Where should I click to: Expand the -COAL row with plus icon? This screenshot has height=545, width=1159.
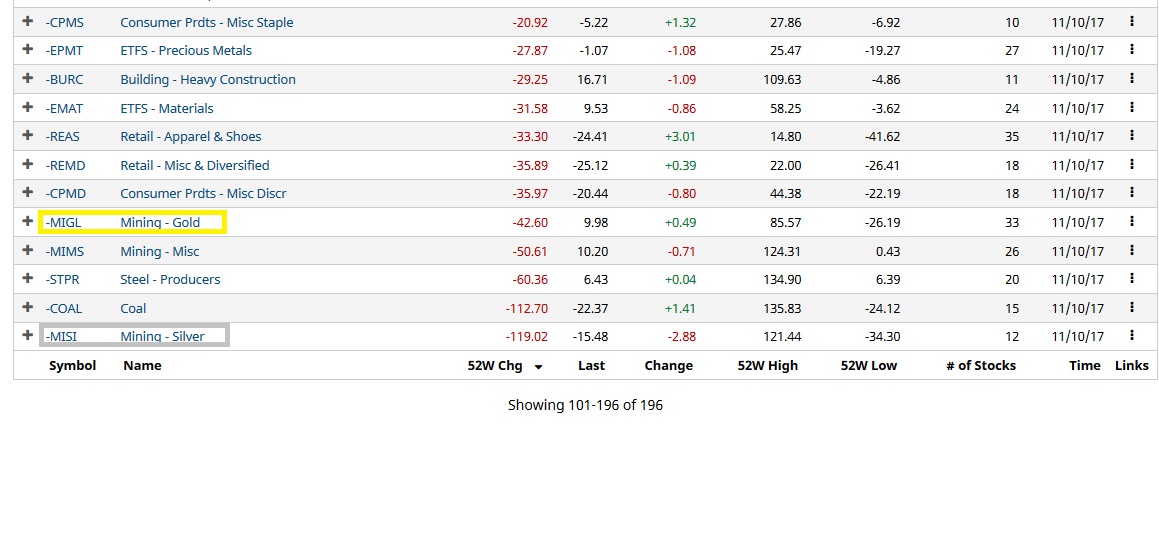click(x=28, y=308)
